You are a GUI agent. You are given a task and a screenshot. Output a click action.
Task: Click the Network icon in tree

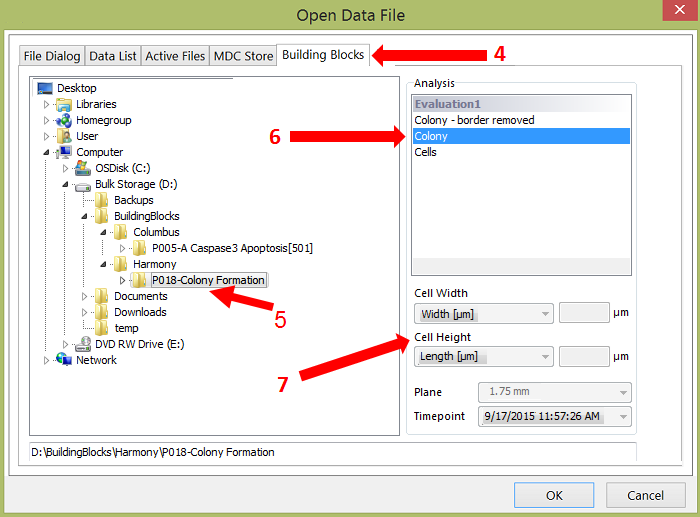tap(65, 360)
